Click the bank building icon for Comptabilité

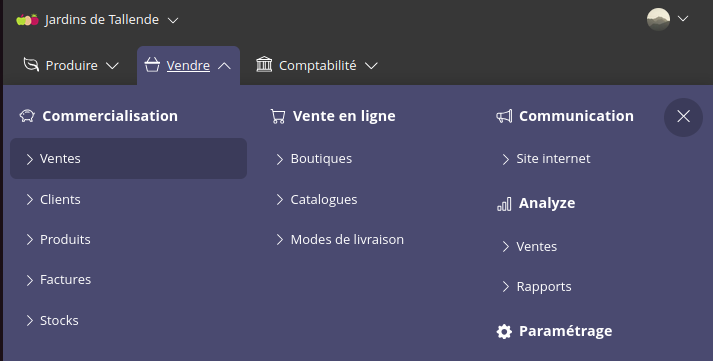tap(264, 65)
